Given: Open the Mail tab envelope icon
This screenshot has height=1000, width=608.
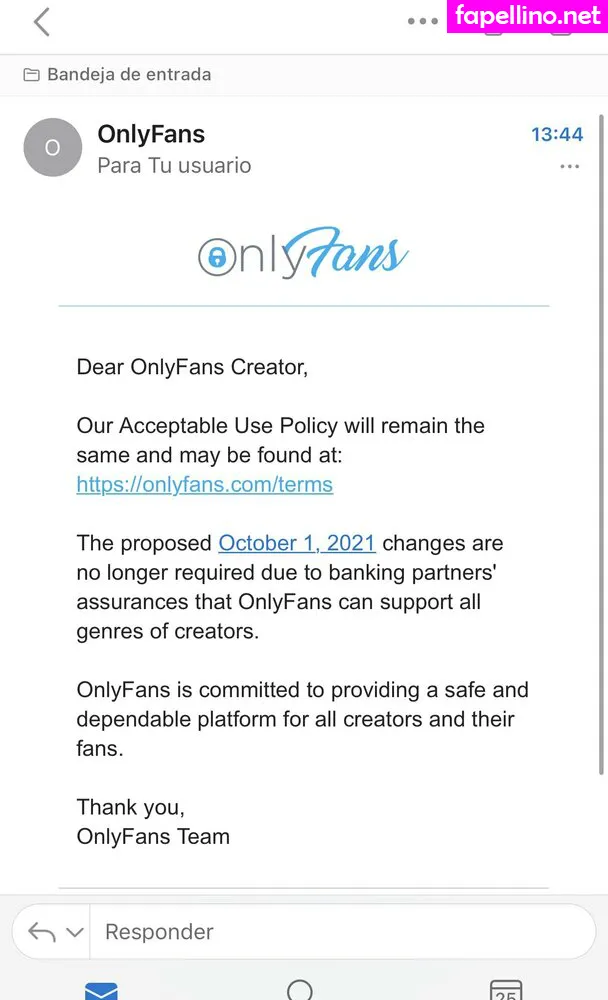Looking at the screenshot, I should [x=101, y=991].
